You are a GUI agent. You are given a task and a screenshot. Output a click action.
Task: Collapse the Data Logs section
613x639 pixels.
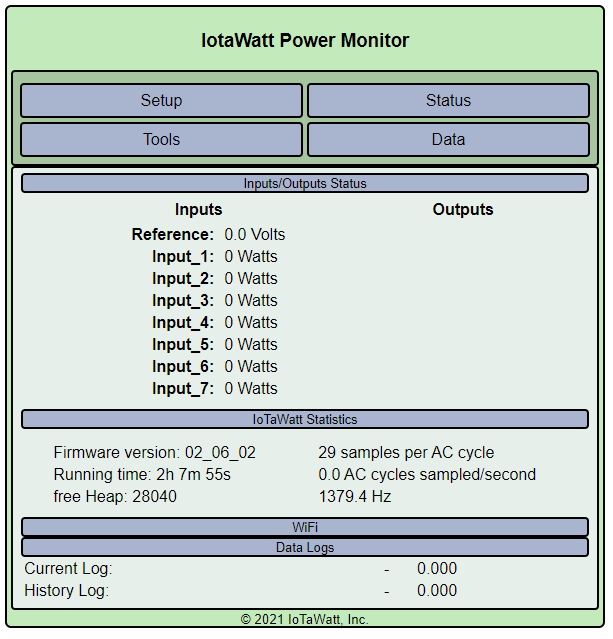click(305, 547)
